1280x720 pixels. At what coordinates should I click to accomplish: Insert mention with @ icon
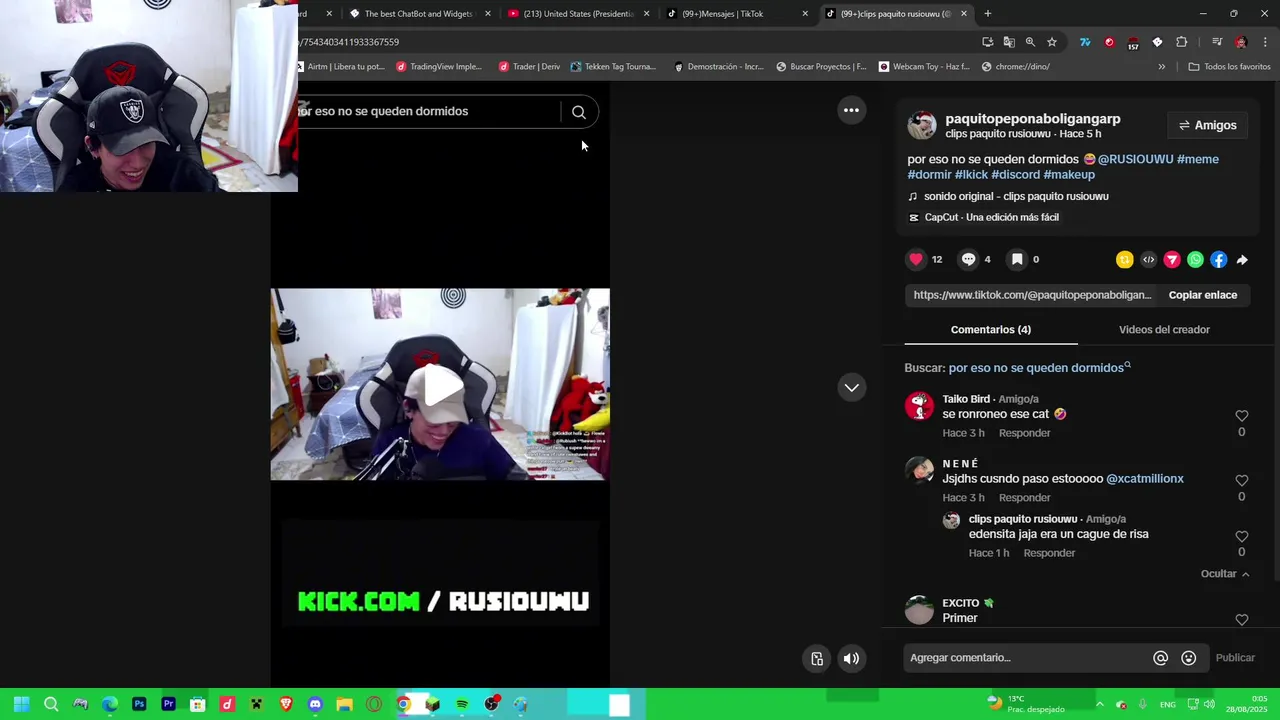1160,658
